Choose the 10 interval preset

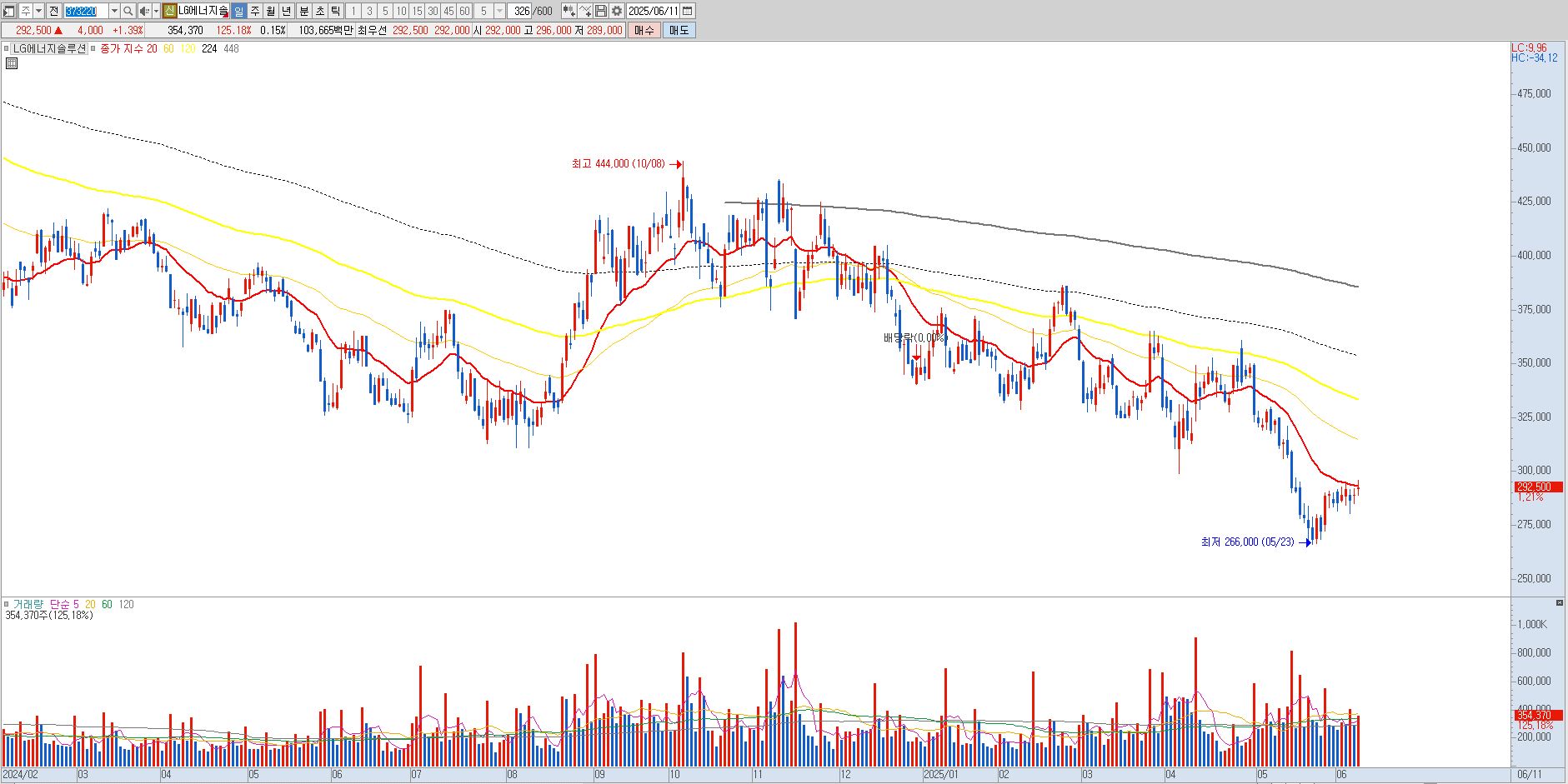401,11
